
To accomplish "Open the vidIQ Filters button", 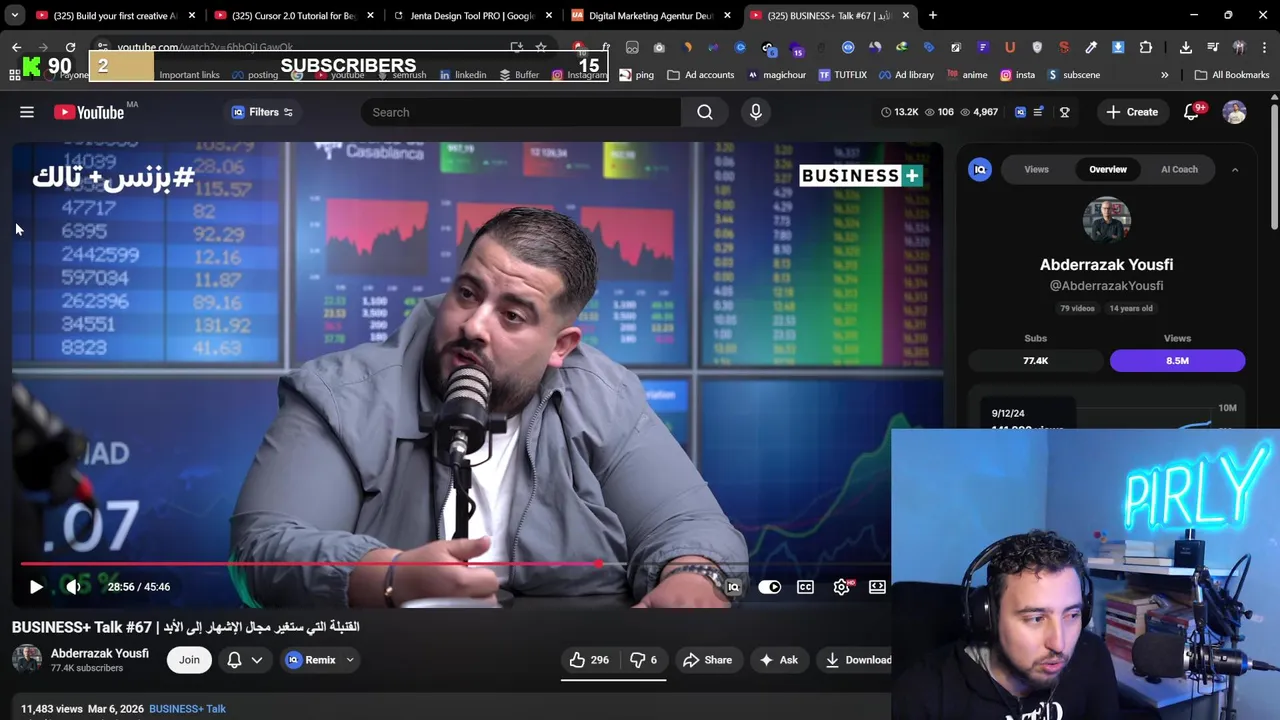I will tap(262, 112).
